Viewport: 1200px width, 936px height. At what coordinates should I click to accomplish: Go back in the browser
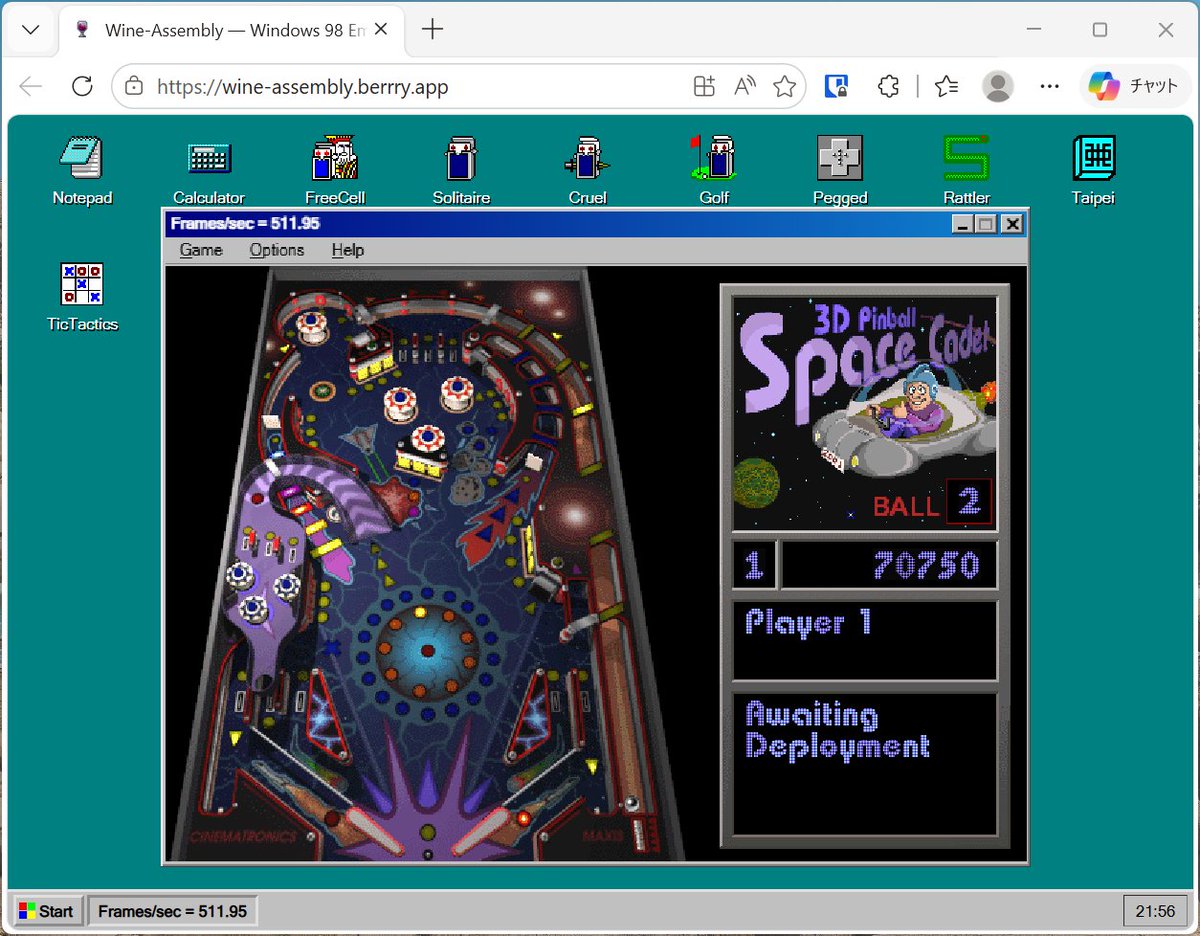pyautogui.click(x=31, y=87)
